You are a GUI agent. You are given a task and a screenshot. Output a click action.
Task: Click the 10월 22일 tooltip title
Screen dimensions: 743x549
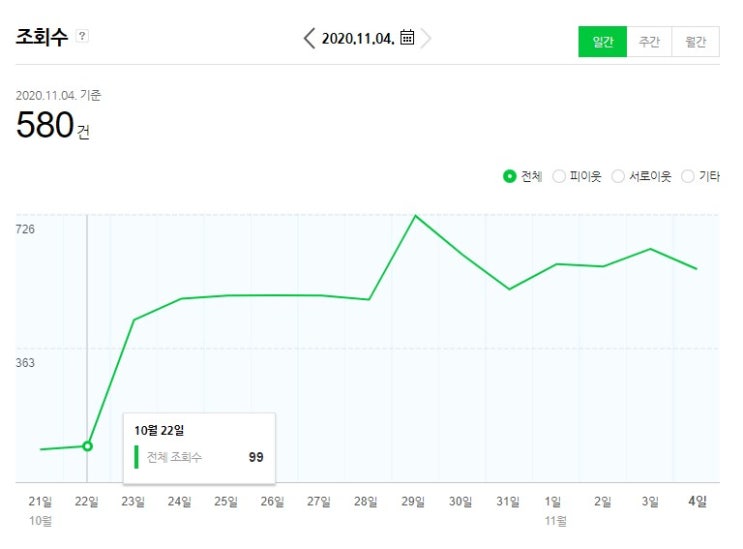[159, 431]
